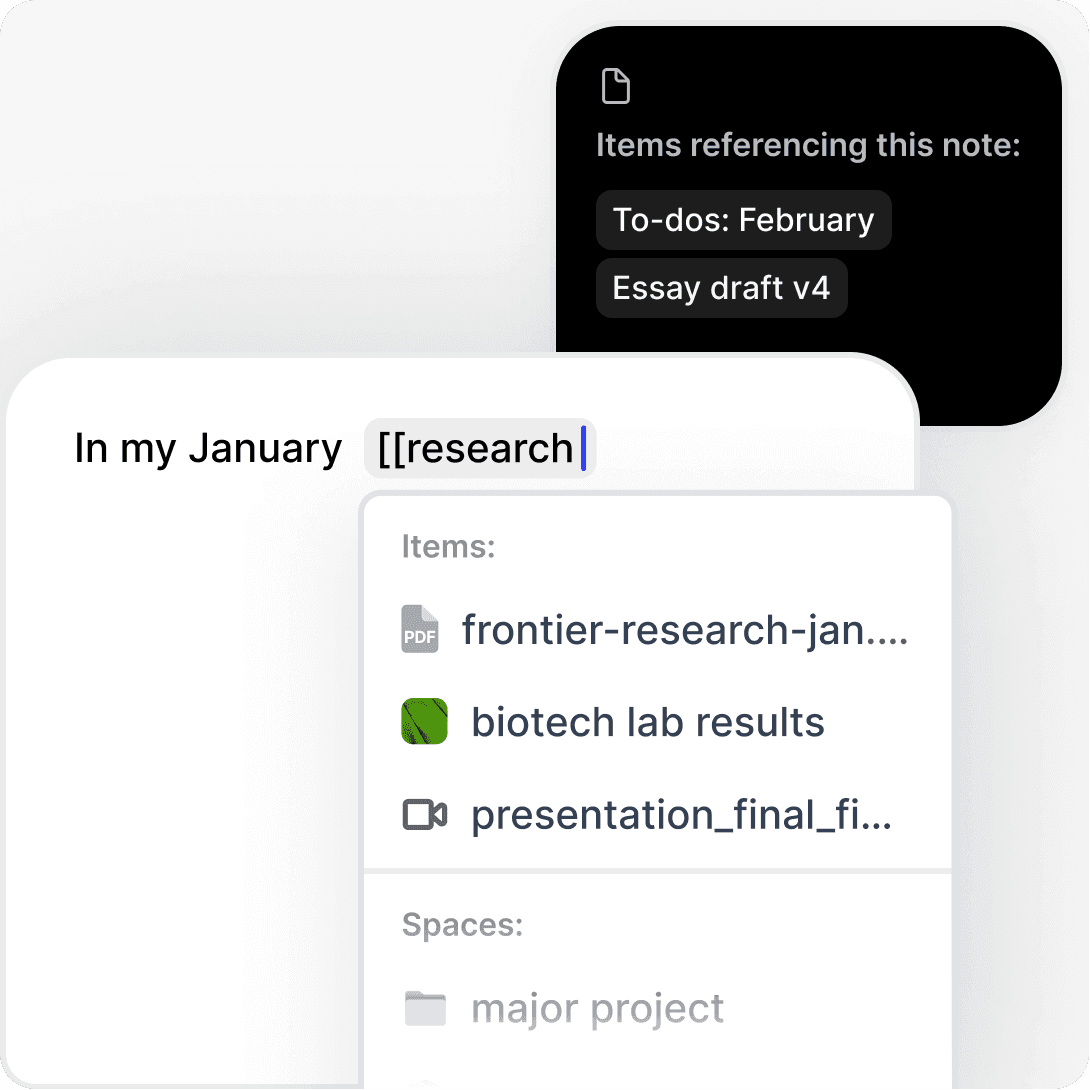Click the folder icon beside major project
The width and height of the screenshot is (1090, 1090).
point(424,1009)
